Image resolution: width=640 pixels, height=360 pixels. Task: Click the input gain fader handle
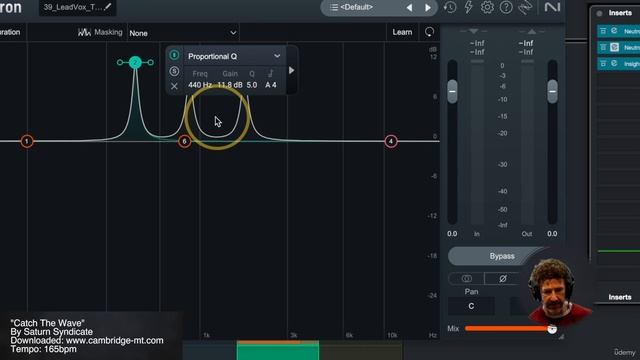point(452,91)
